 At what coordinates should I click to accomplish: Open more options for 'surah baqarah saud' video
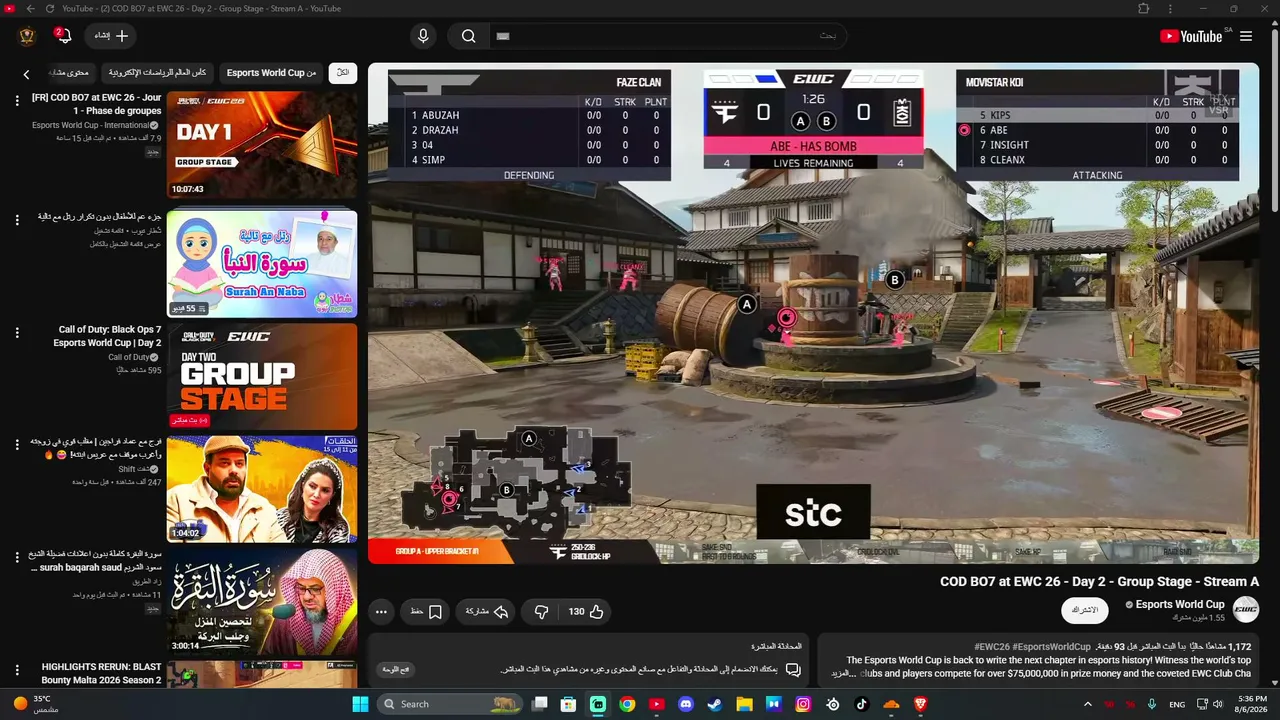[16, 556]
